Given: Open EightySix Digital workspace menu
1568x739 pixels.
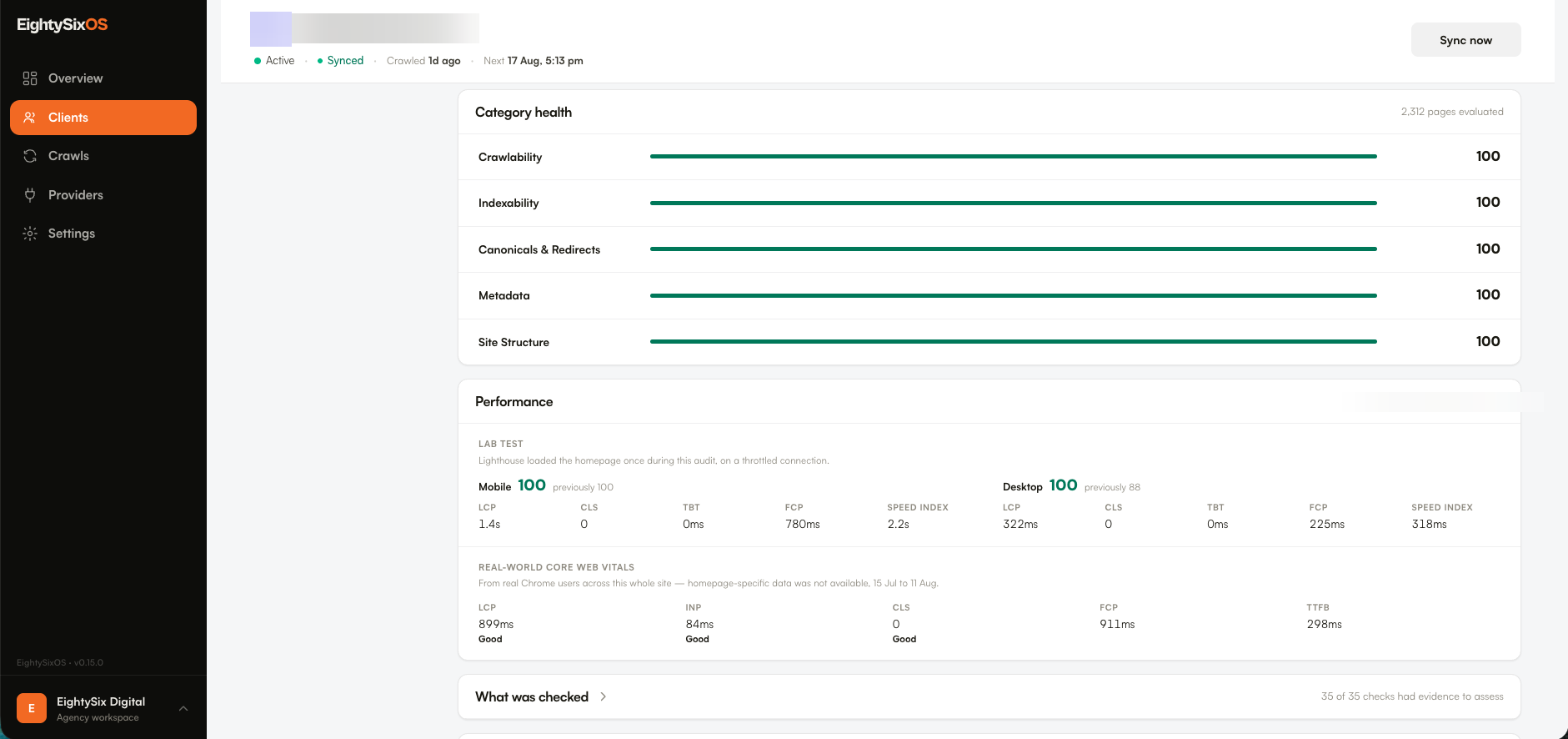Looking at the screenshot, I should click(103, 708).
